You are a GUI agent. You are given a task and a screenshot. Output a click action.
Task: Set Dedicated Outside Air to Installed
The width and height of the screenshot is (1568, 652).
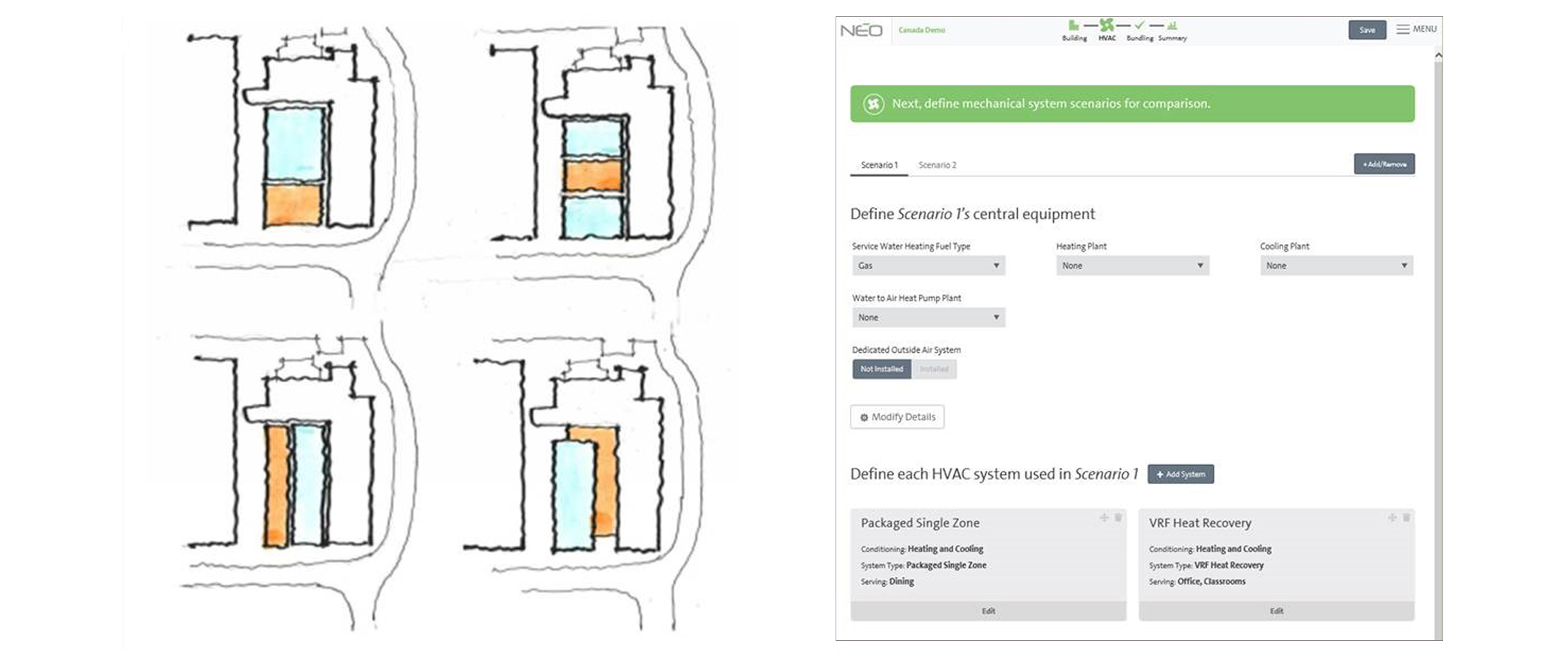tap(934, 369)
